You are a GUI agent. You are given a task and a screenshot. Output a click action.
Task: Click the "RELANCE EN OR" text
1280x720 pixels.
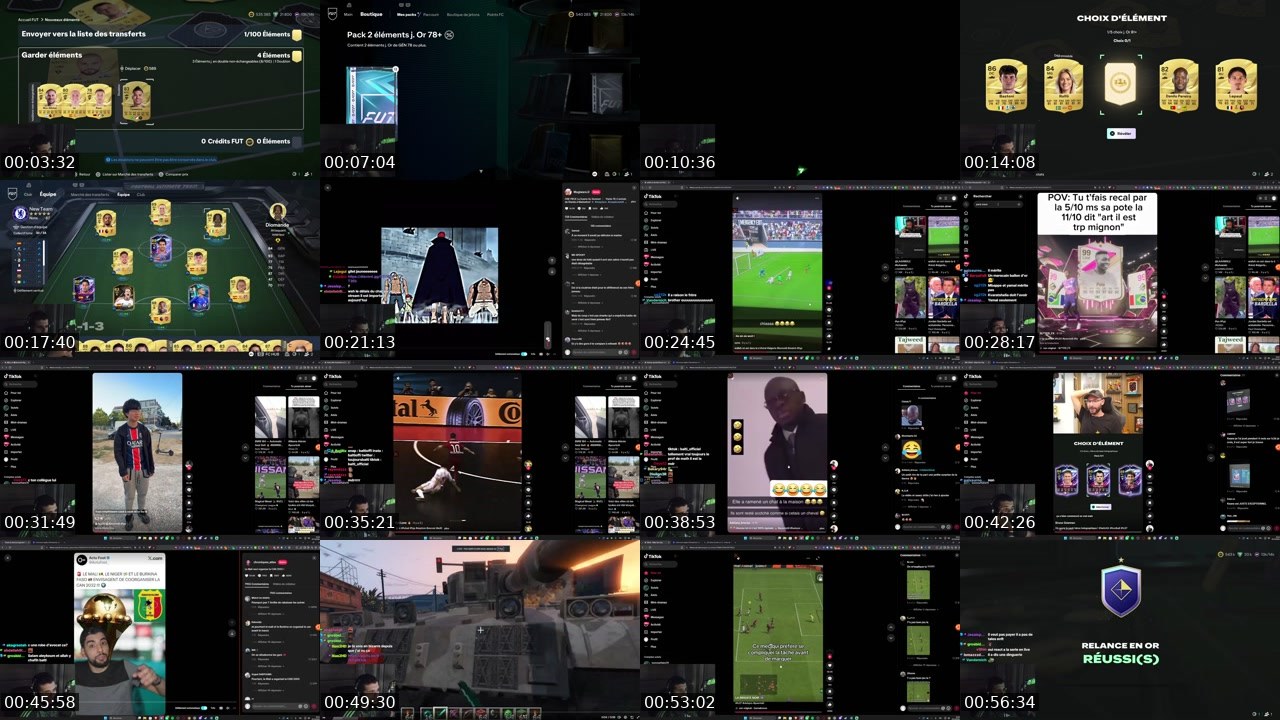[x=1120, y=645]
